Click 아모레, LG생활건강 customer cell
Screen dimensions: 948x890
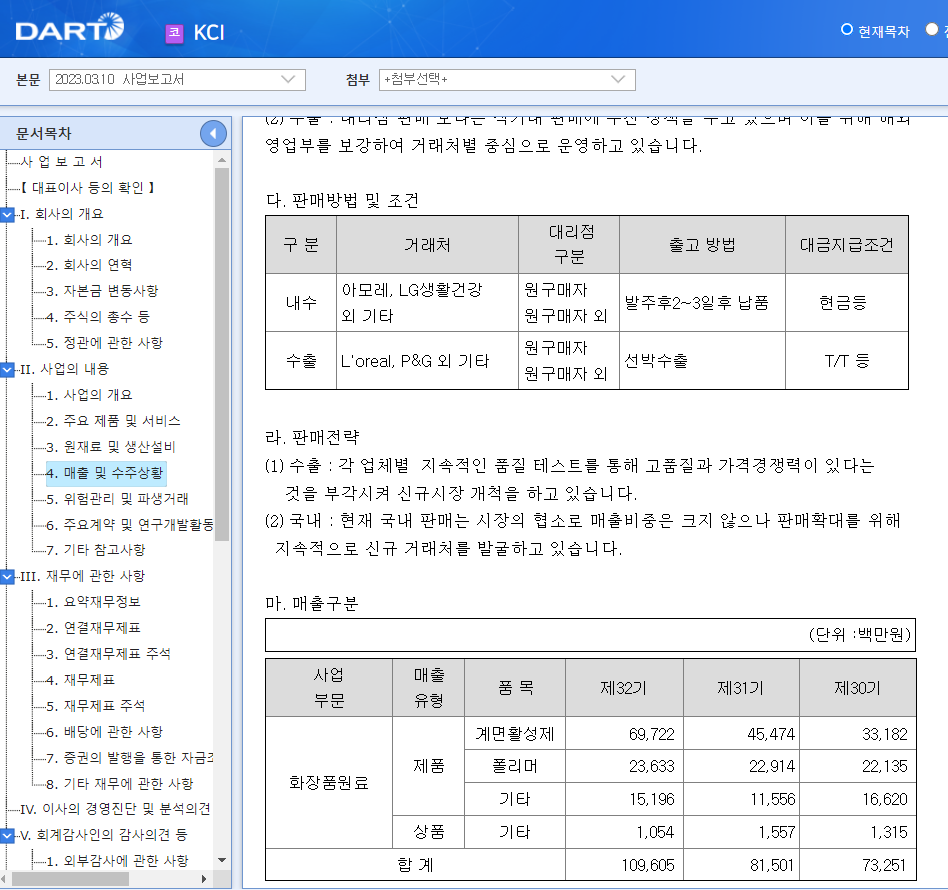click(427, 303)
